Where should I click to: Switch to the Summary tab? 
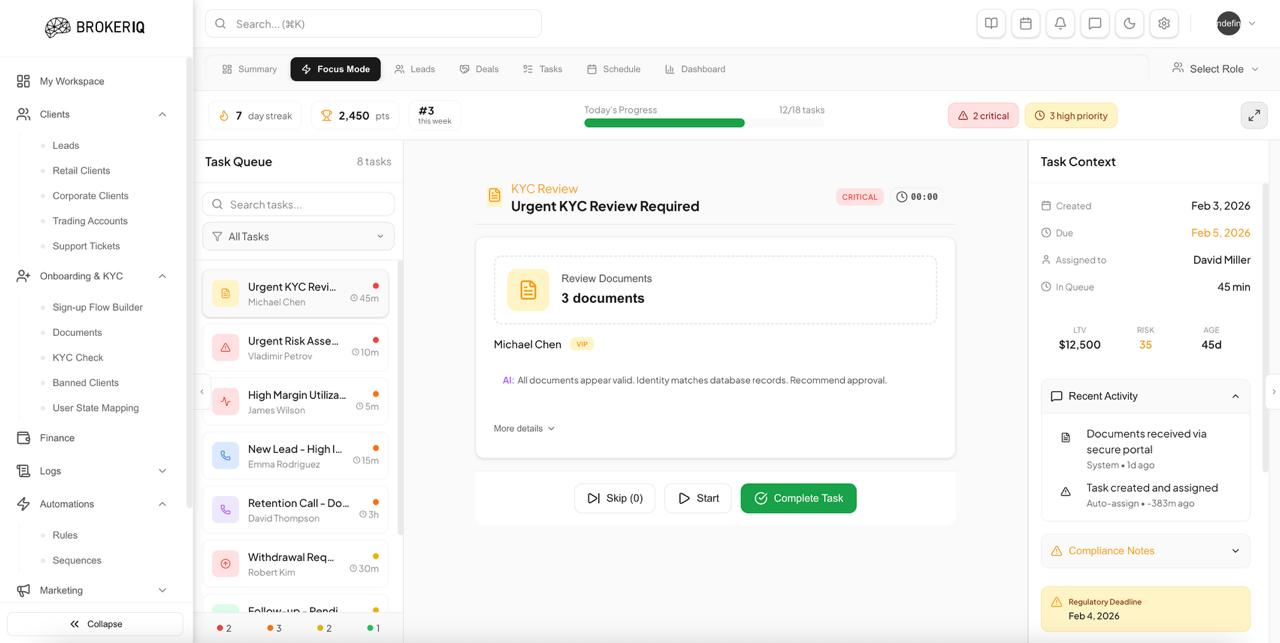point(249,69)
